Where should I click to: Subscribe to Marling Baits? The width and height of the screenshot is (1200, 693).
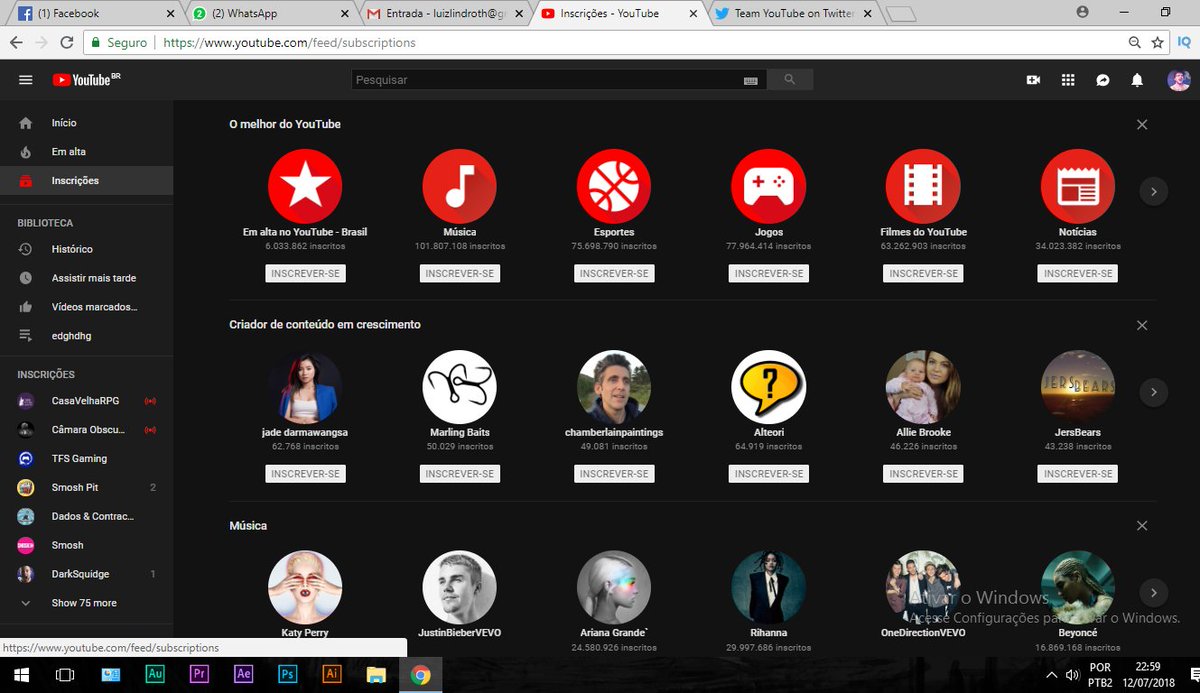tap(460, 474)
